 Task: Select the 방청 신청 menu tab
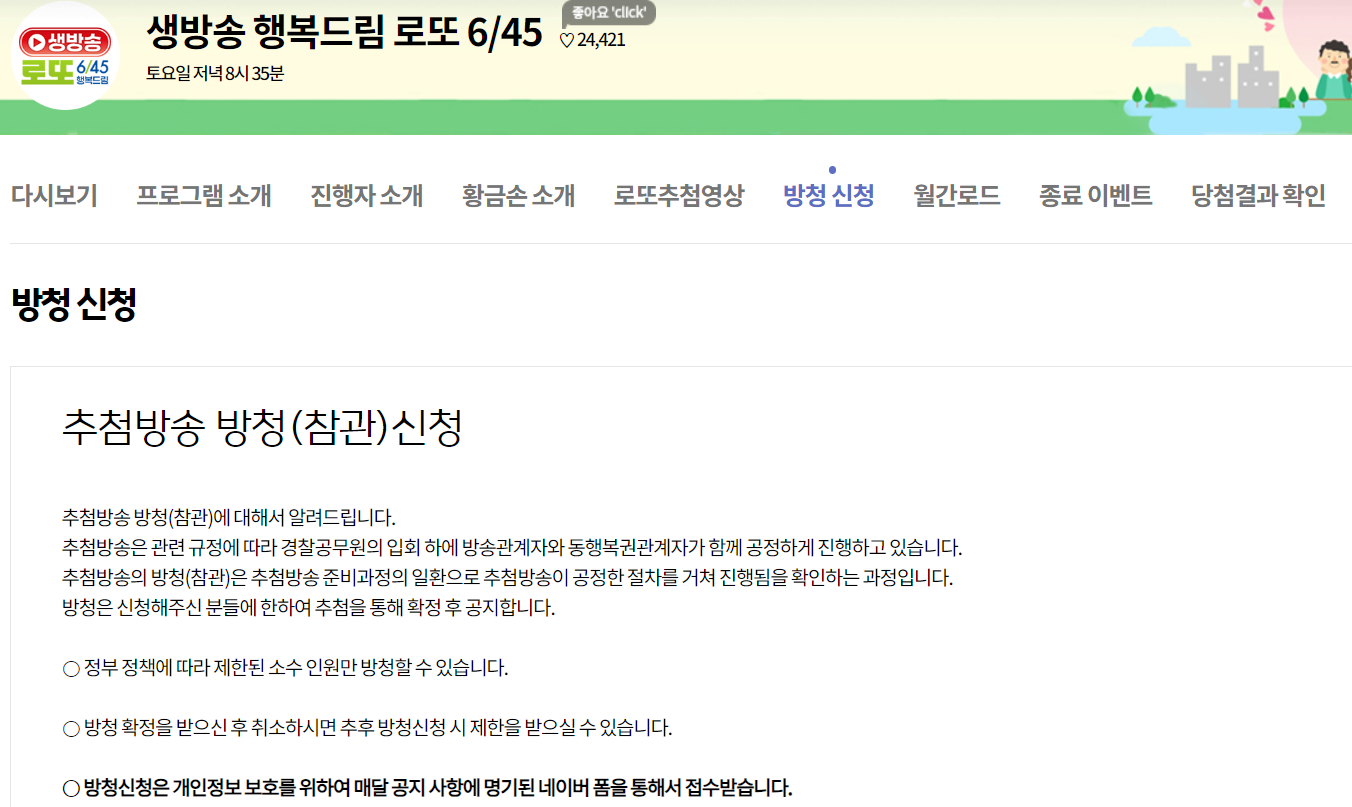(829, 195)
